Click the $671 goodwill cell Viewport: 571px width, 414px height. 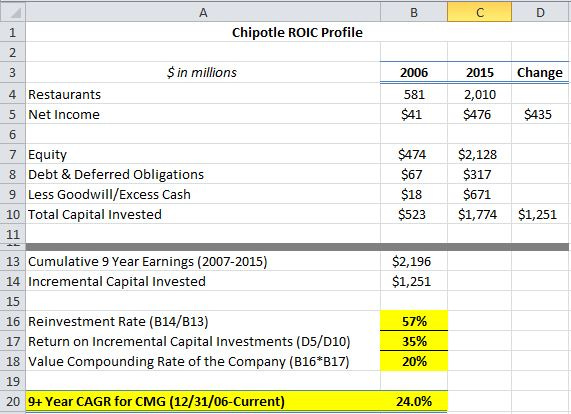point(480,194)
